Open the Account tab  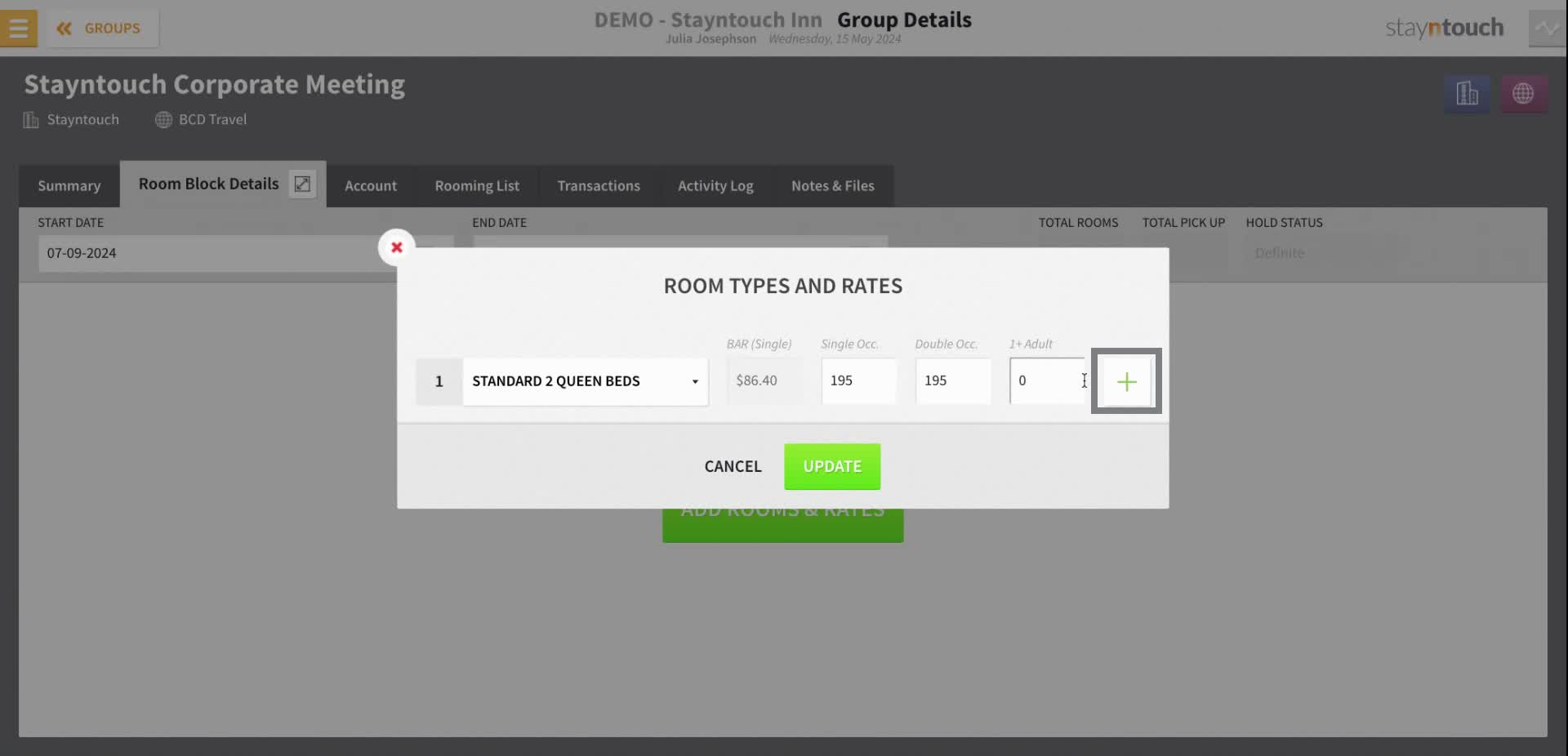click(x=371, y=186)
